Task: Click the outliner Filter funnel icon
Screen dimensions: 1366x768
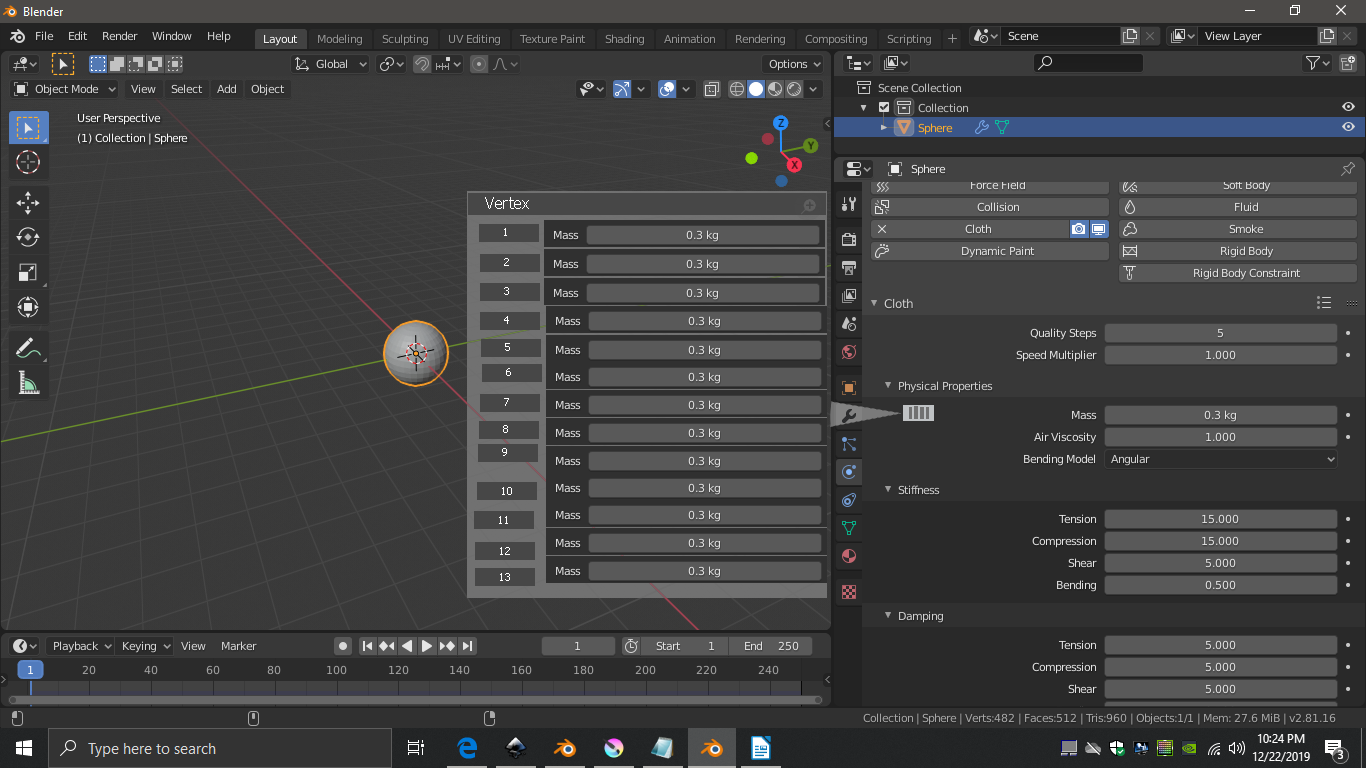Action: pyautogui.click(x=1313, y=63)
